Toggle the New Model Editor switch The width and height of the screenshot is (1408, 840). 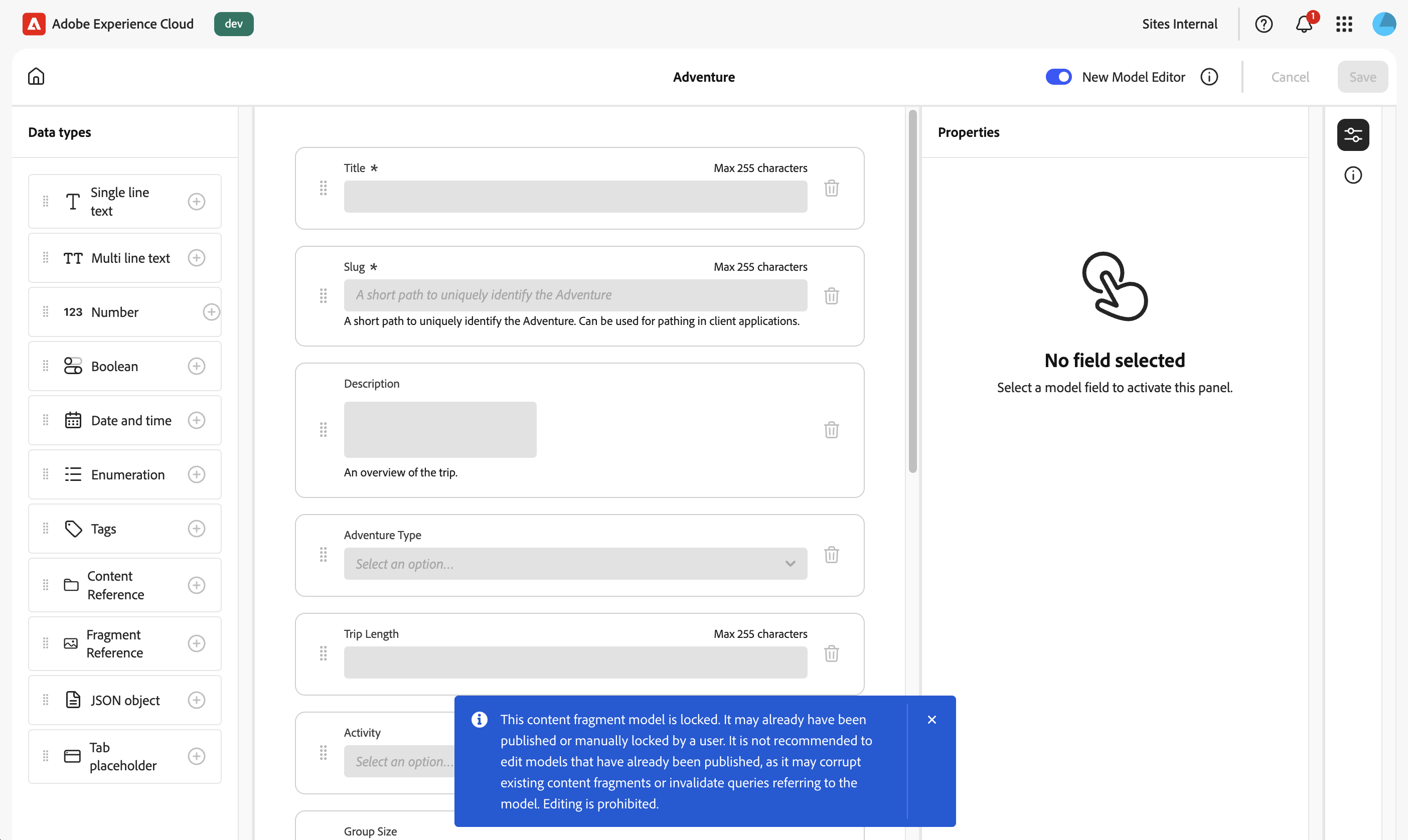(1058, 76)
